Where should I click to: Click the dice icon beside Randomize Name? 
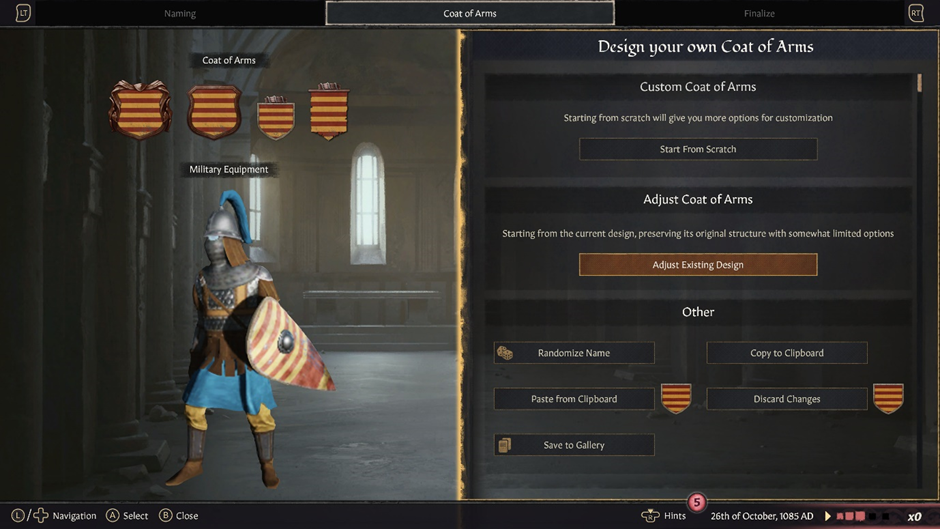(505, 353)
